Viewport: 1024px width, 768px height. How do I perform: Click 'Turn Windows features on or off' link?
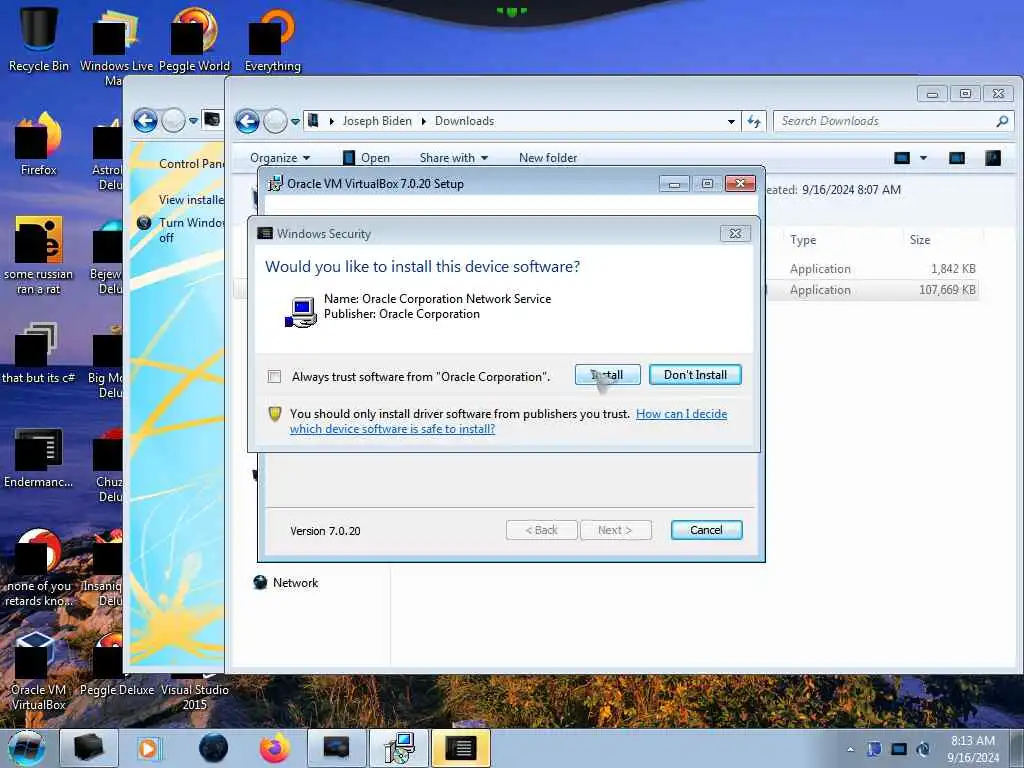point(191,230)
